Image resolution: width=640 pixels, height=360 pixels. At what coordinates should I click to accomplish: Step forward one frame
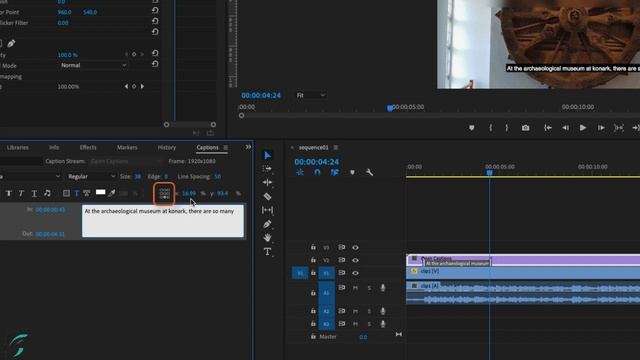point(601,128)
